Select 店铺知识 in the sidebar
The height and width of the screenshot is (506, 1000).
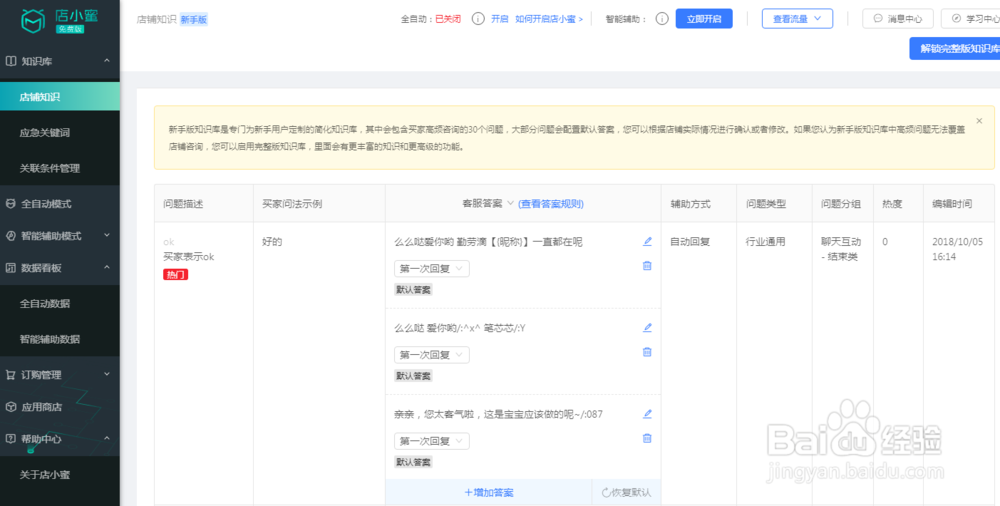[x=60, y=97]
